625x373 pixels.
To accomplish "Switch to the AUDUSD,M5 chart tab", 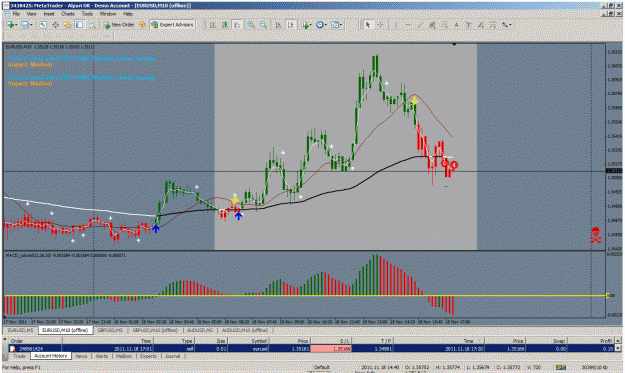I will click(x=200, y=330).
